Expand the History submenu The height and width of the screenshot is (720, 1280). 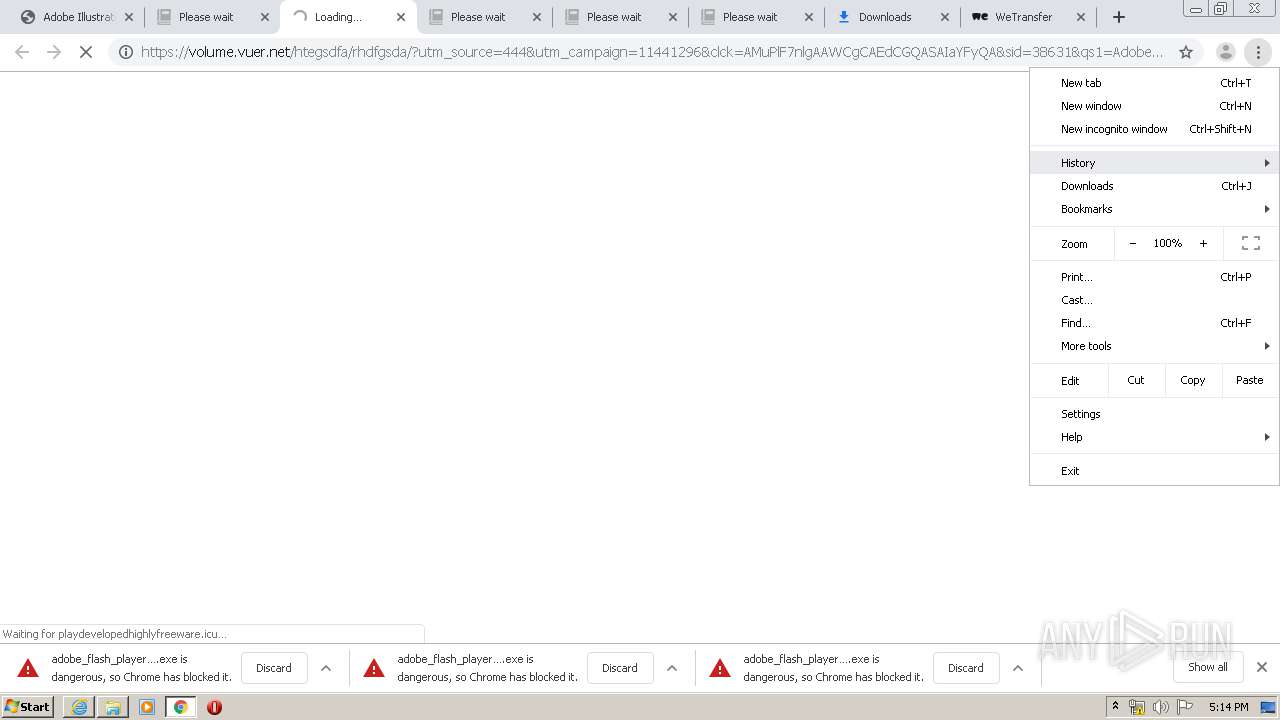[x=1154, y=163]
